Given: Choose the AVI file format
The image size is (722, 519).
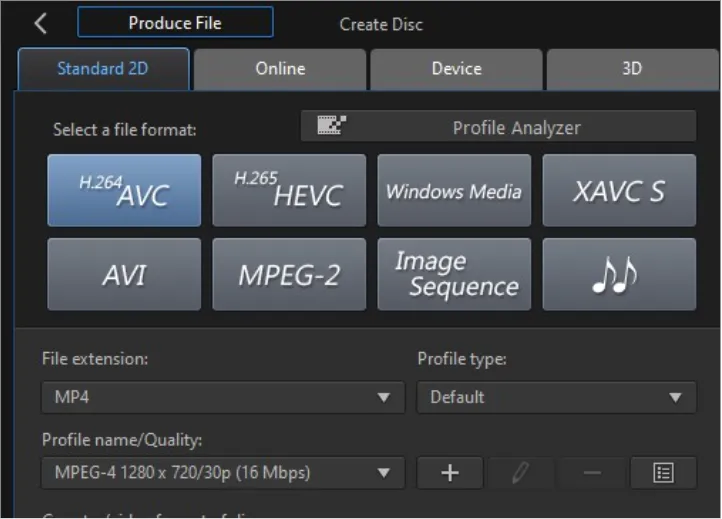Looking at the screenshot, I should (124, 274).
